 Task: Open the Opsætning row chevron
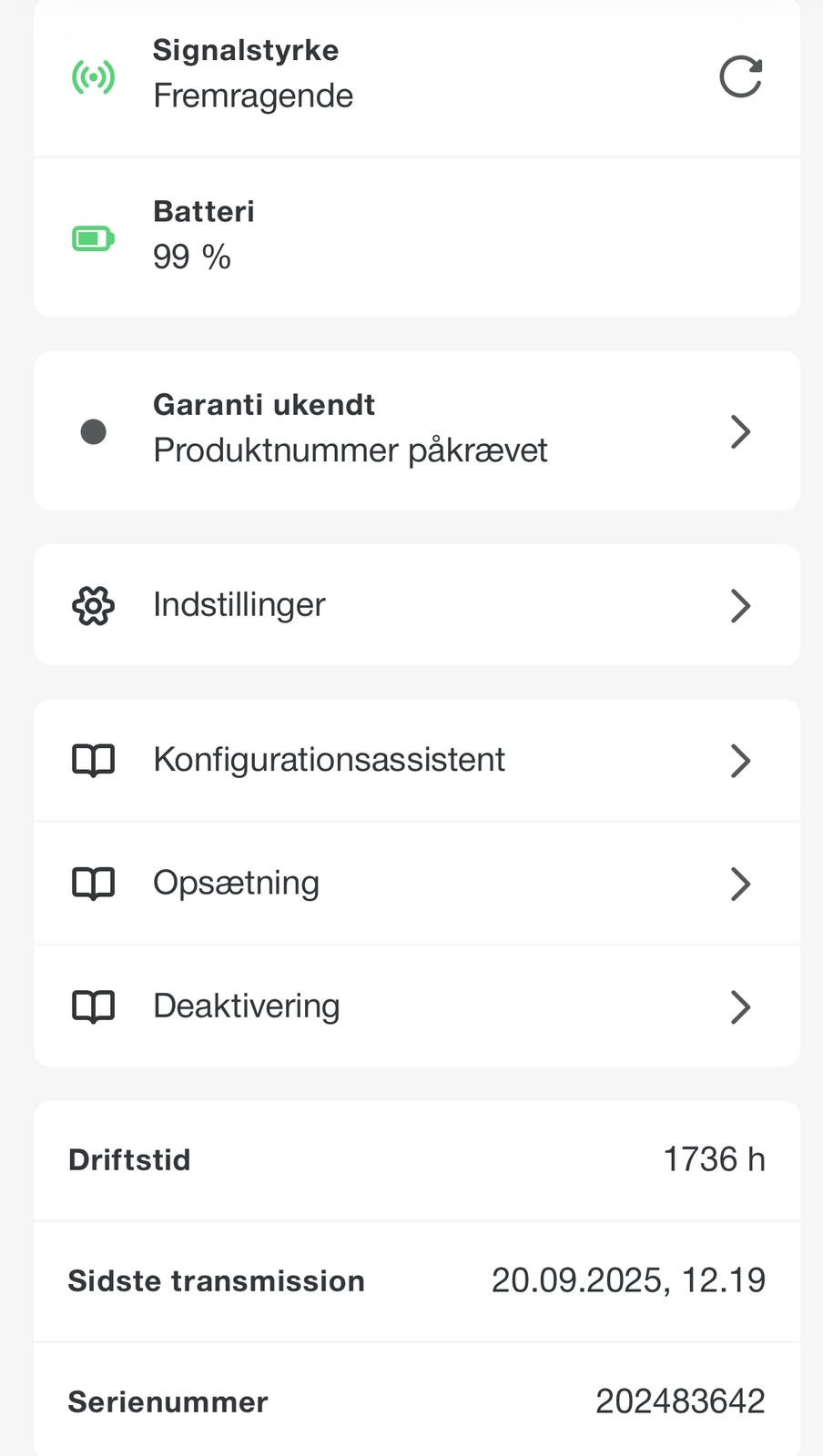(740, 884)
